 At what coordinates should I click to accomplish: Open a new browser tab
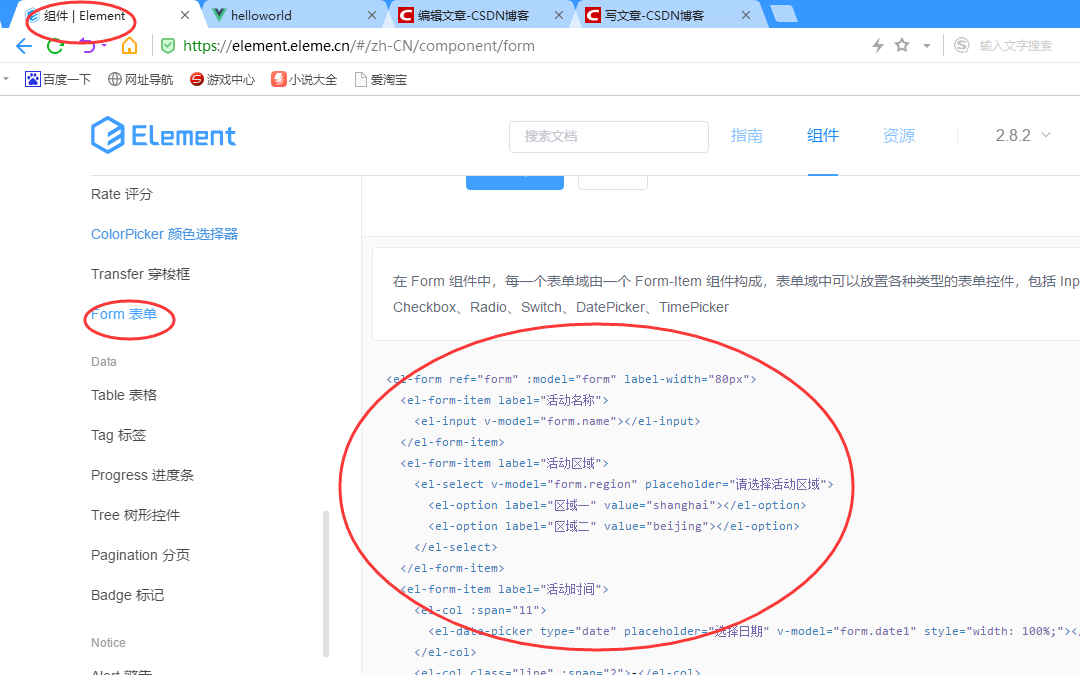(783, 14)
